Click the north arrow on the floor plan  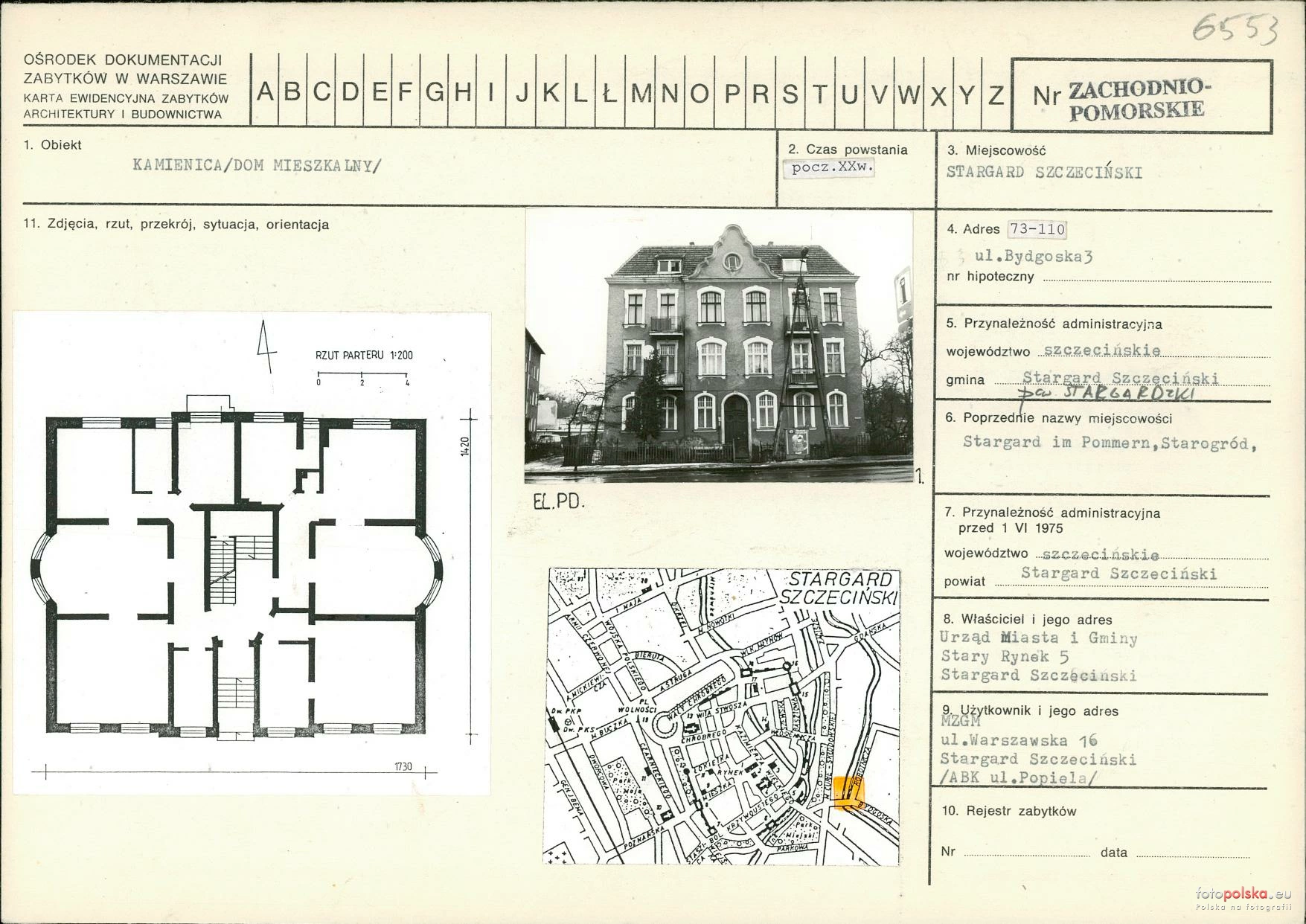(x=263, y=347)
